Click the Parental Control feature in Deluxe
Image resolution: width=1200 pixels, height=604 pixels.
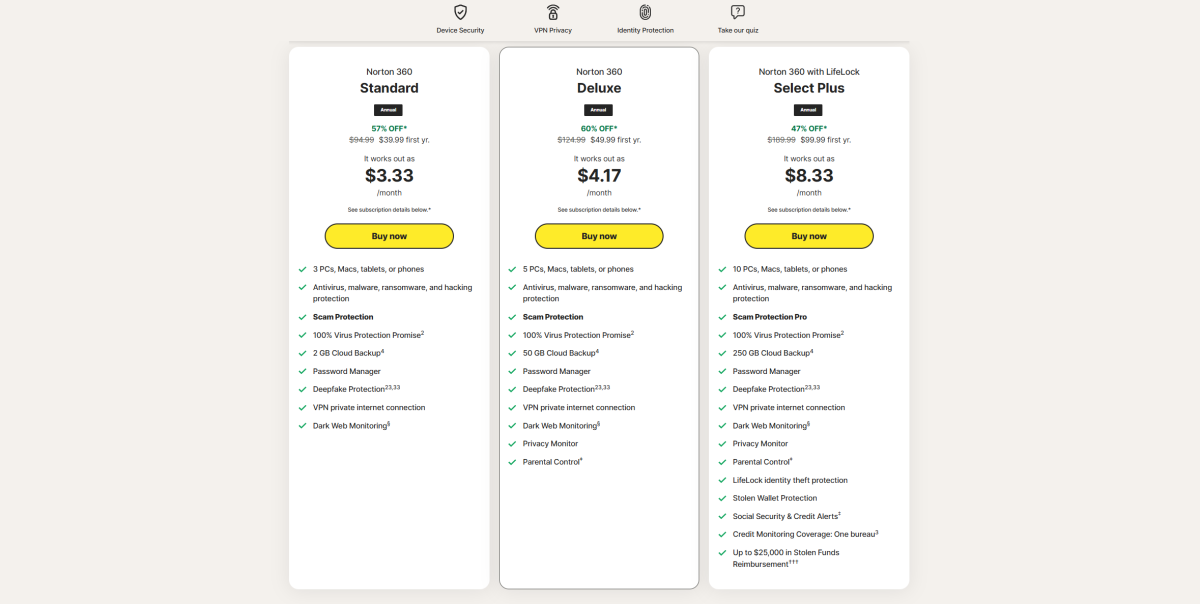552,461
